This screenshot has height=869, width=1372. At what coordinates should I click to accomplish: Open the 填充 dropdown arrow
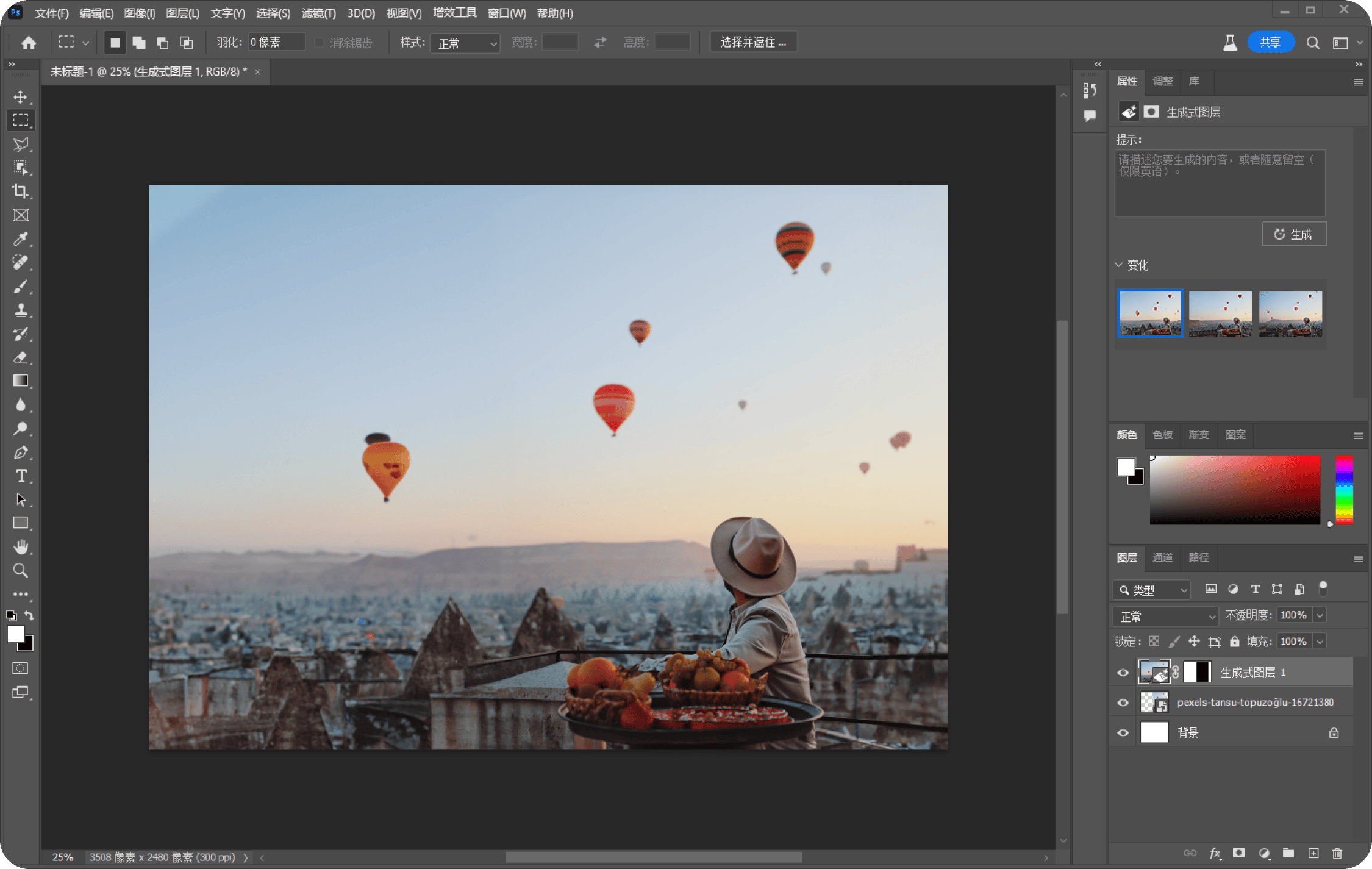click(x=1320, y=642)
